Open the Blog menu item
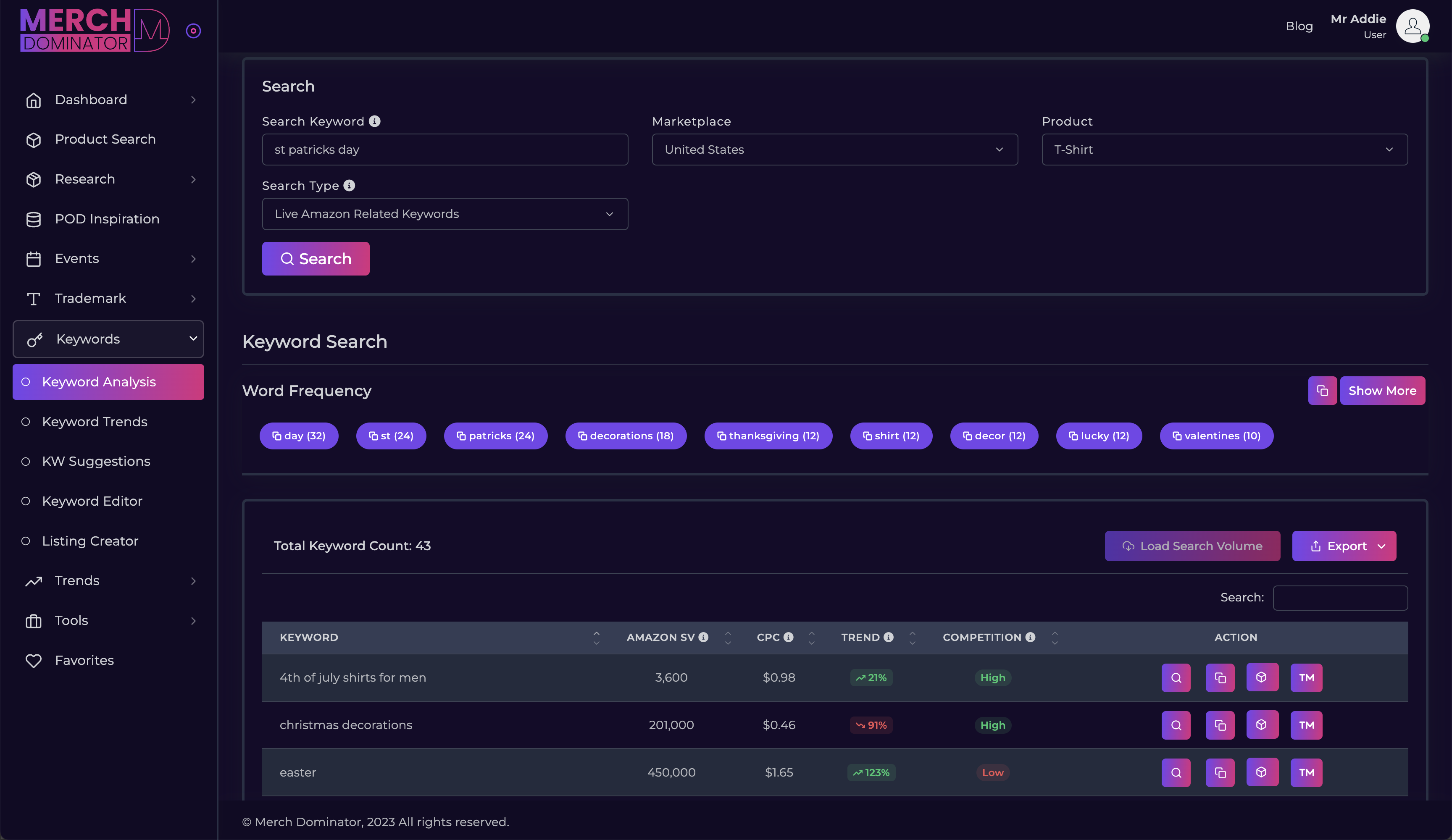This screenshot has width=1452, height=840. click(1299, 26)
